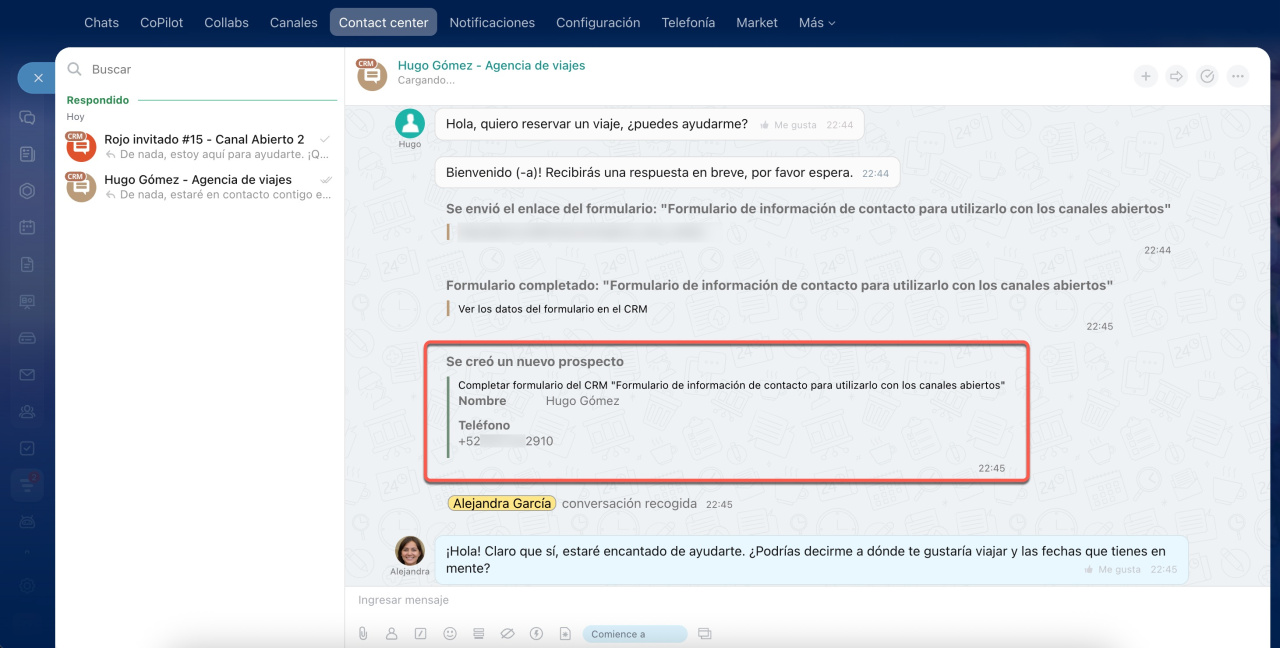
Task: Open the Notificaciones tab
Action: pyautogui.click(x=492, y=22)
